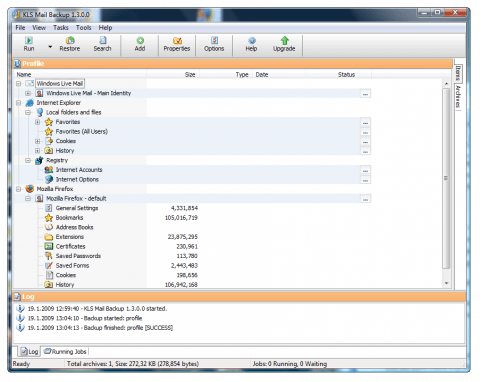
Task: Open the View menu
Action: [39, 28]
